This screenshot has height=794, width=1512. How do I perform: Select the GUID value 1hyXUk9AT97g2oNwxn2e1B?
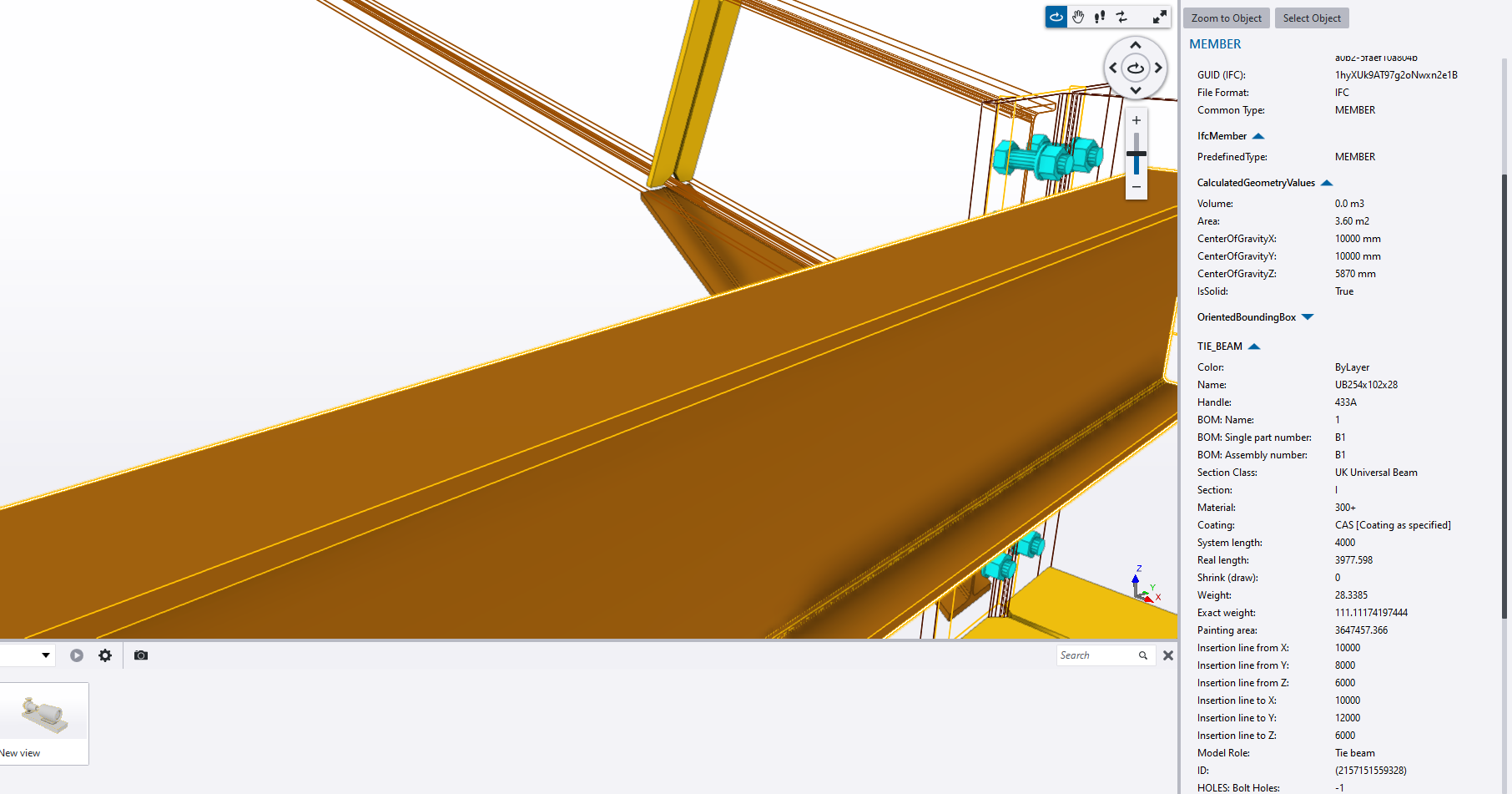coord(1396,75)
